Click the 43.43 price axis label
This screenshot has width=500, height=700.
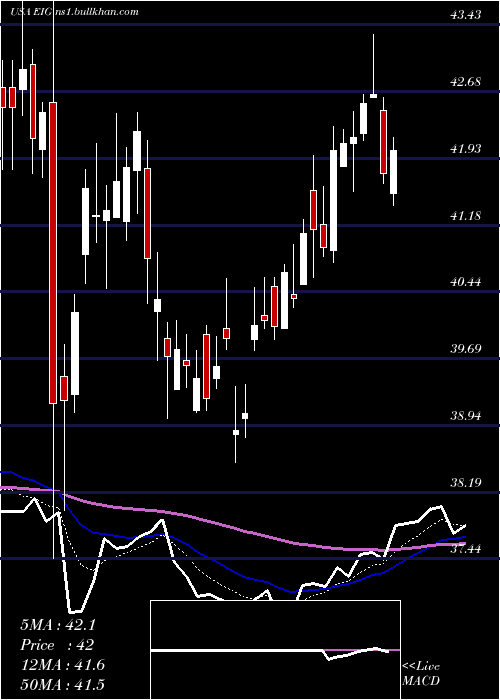[466, 15]
